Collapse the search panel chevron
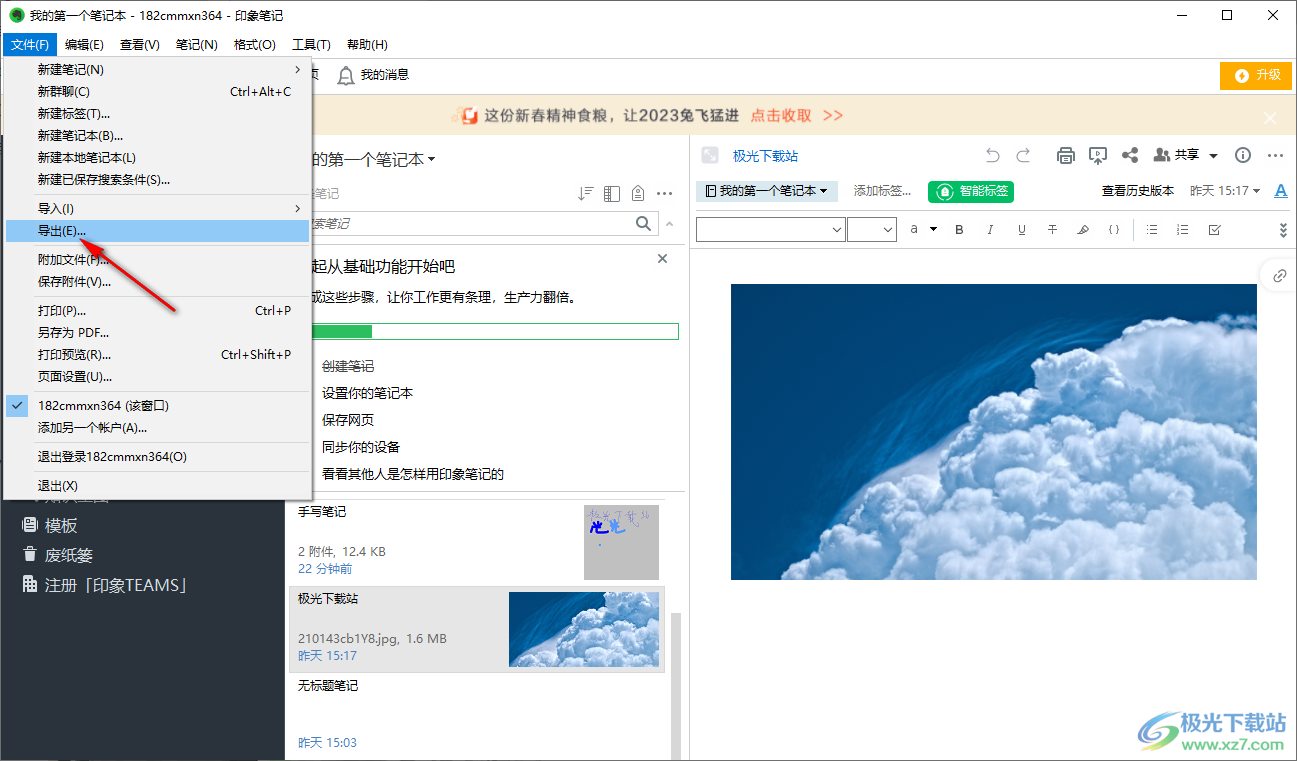Viewport: 1297px width, 761px height. point(670,224)
